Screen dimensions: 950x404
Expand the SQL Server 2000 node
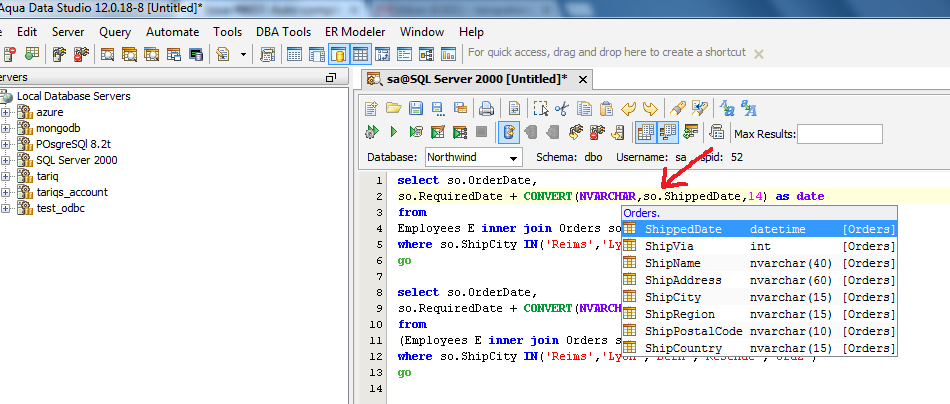tap(5, 160)
